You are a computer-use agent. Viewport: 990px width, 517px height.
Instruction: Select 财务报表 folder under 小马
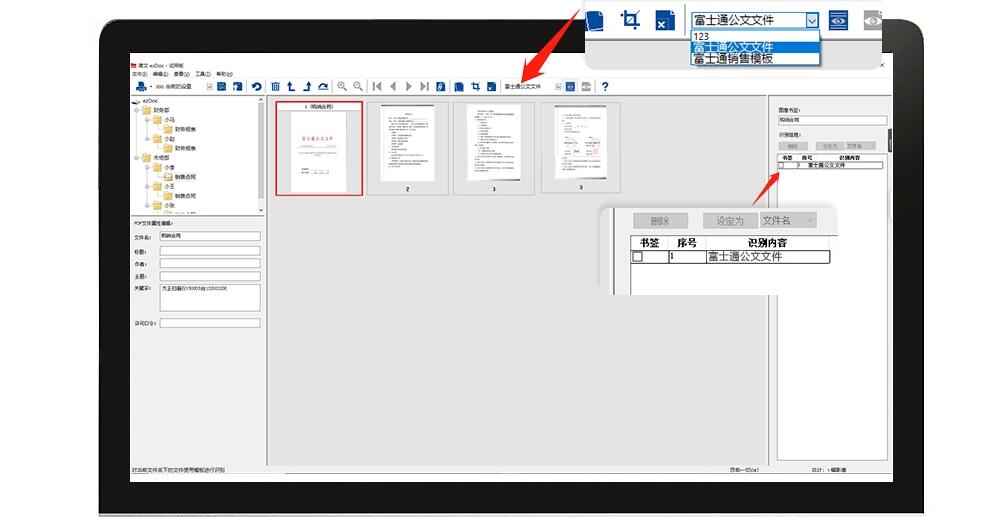185,129
